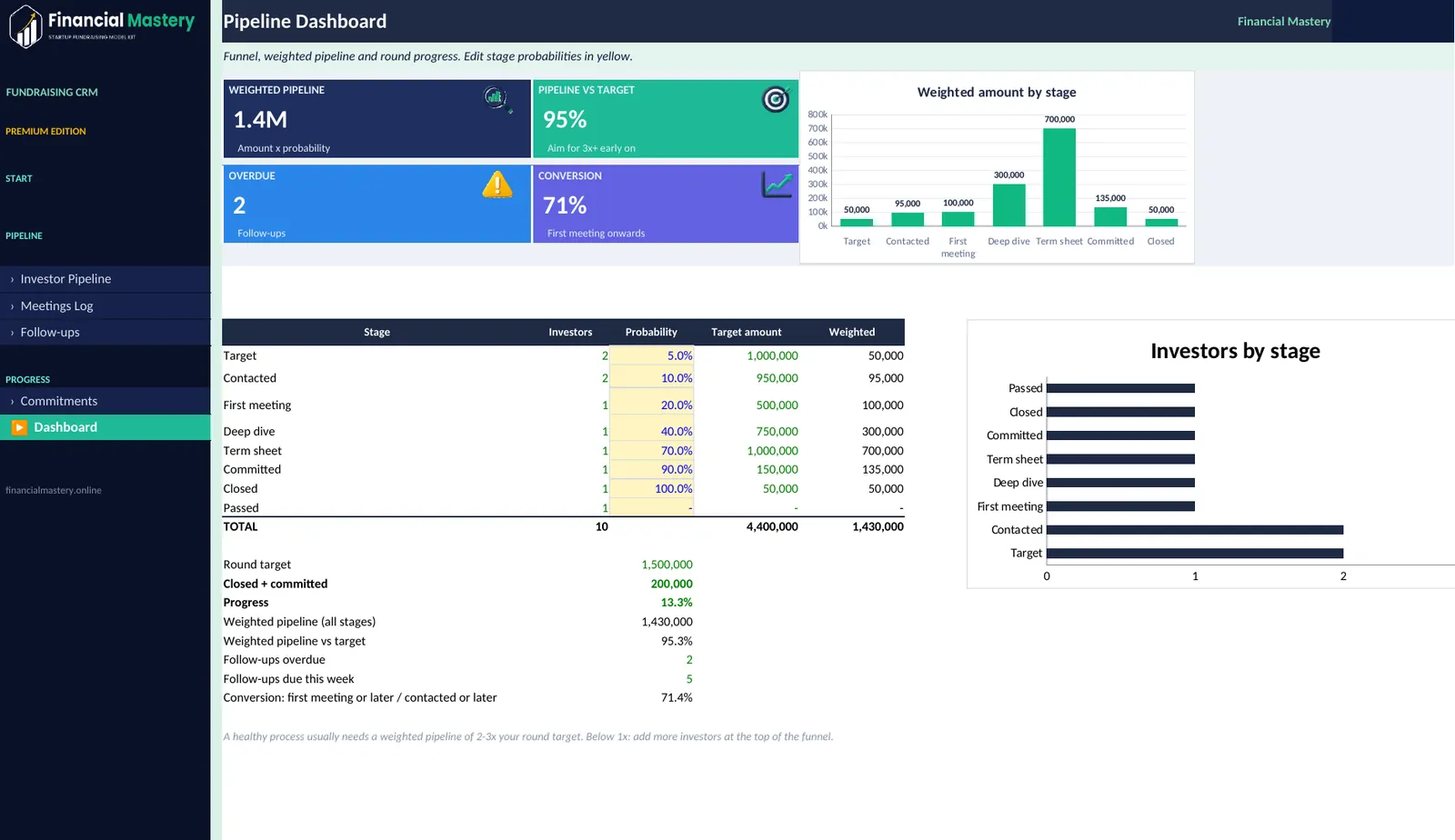
Task: Click the Probability column header
Action: pyautogui.click(x=651, y=332)
